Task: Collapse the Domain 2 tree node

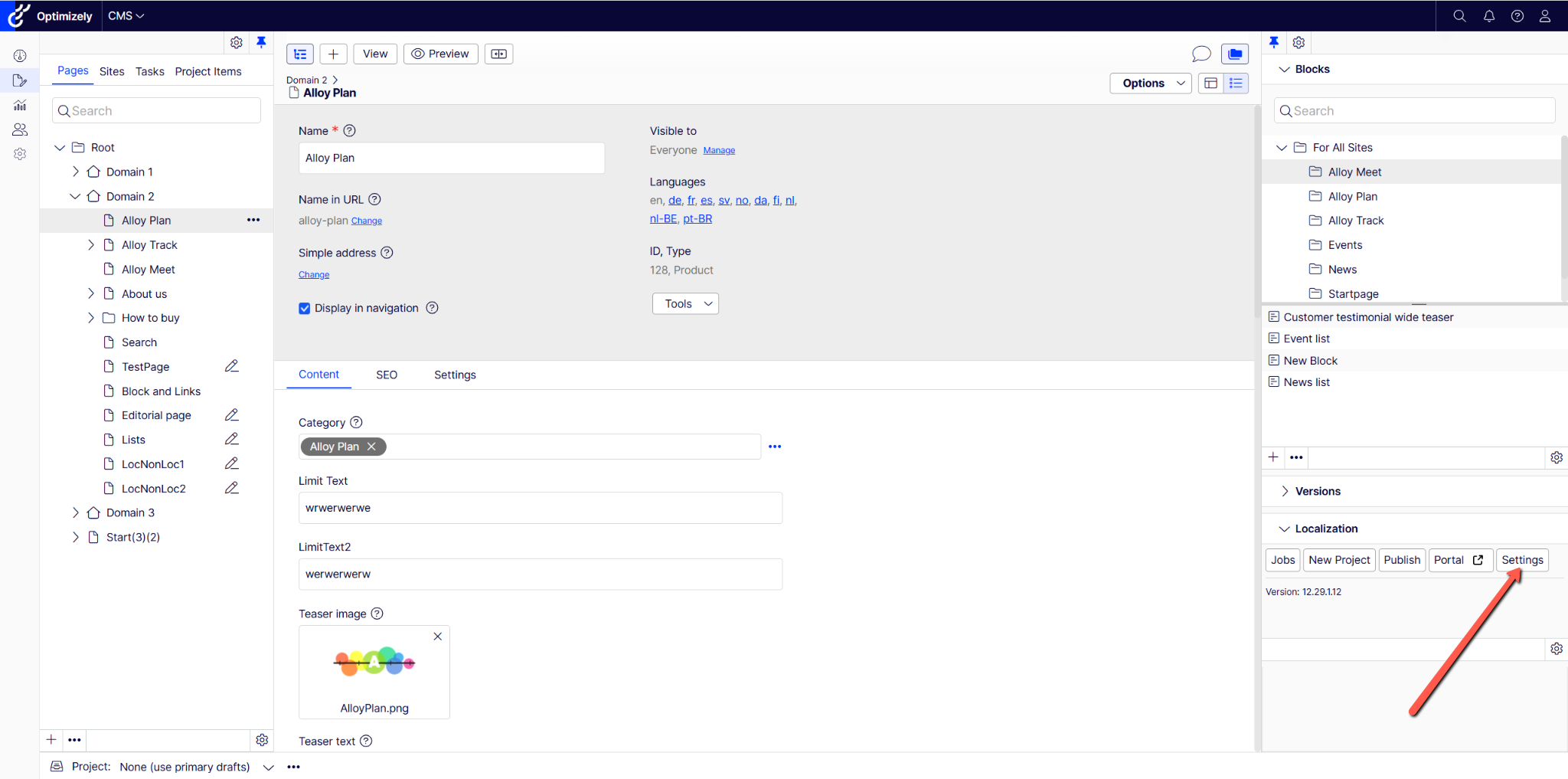Action: point(75,196)
